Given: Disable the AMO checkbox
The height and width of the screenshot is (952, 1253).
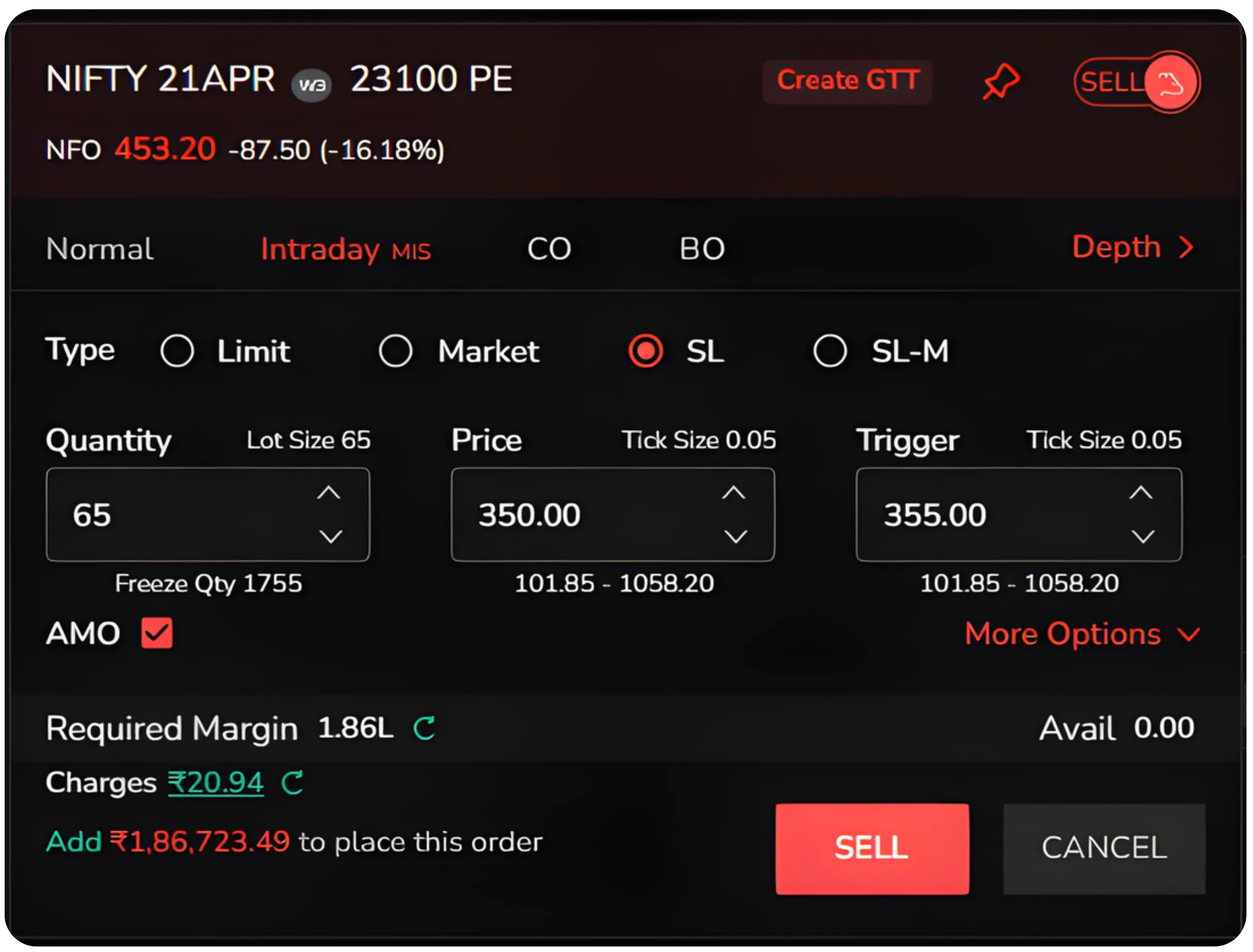Looking at the screenshot, I should tap(156, 633).
